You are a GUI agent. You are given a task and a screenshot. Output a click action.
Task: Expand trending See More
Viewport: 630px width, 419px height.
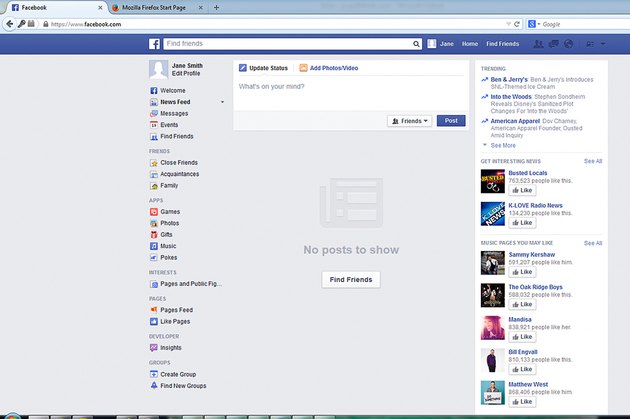pyautogui.click(x=503, y=145)
